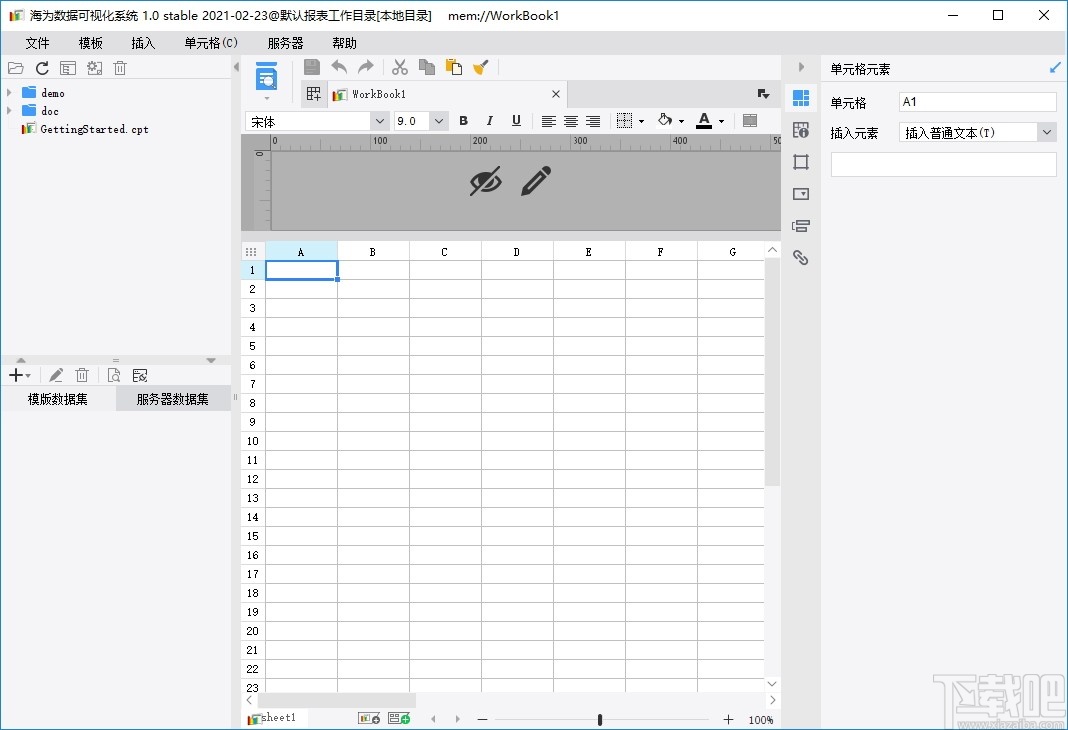Toggle underline formatting
The image size is (1068, 730).
point(516,121)
